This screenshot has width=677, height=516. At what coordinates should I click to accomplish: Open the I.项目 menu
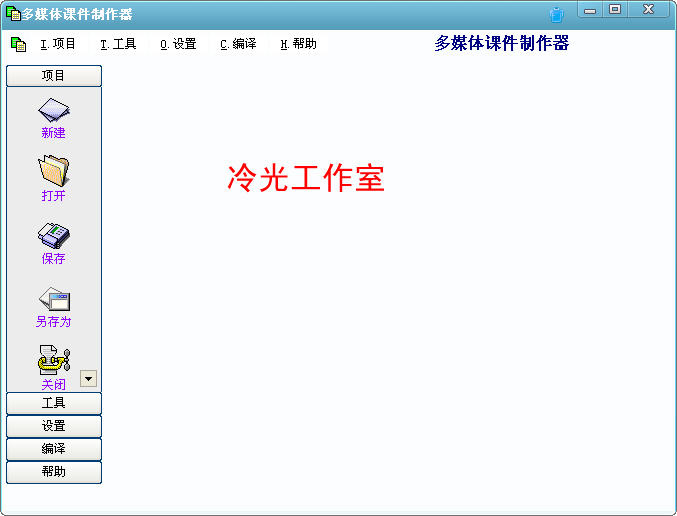(x=58, y=44)
